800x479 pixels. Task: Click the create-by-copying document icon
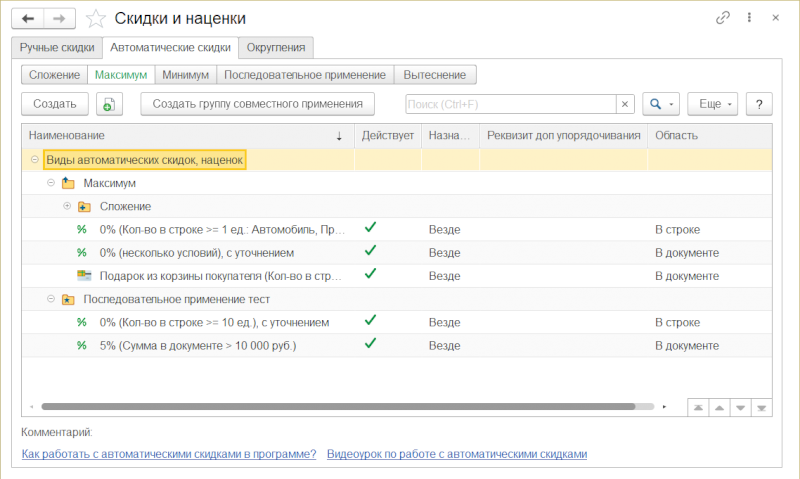pyautogui.click(x=109, y=104)
